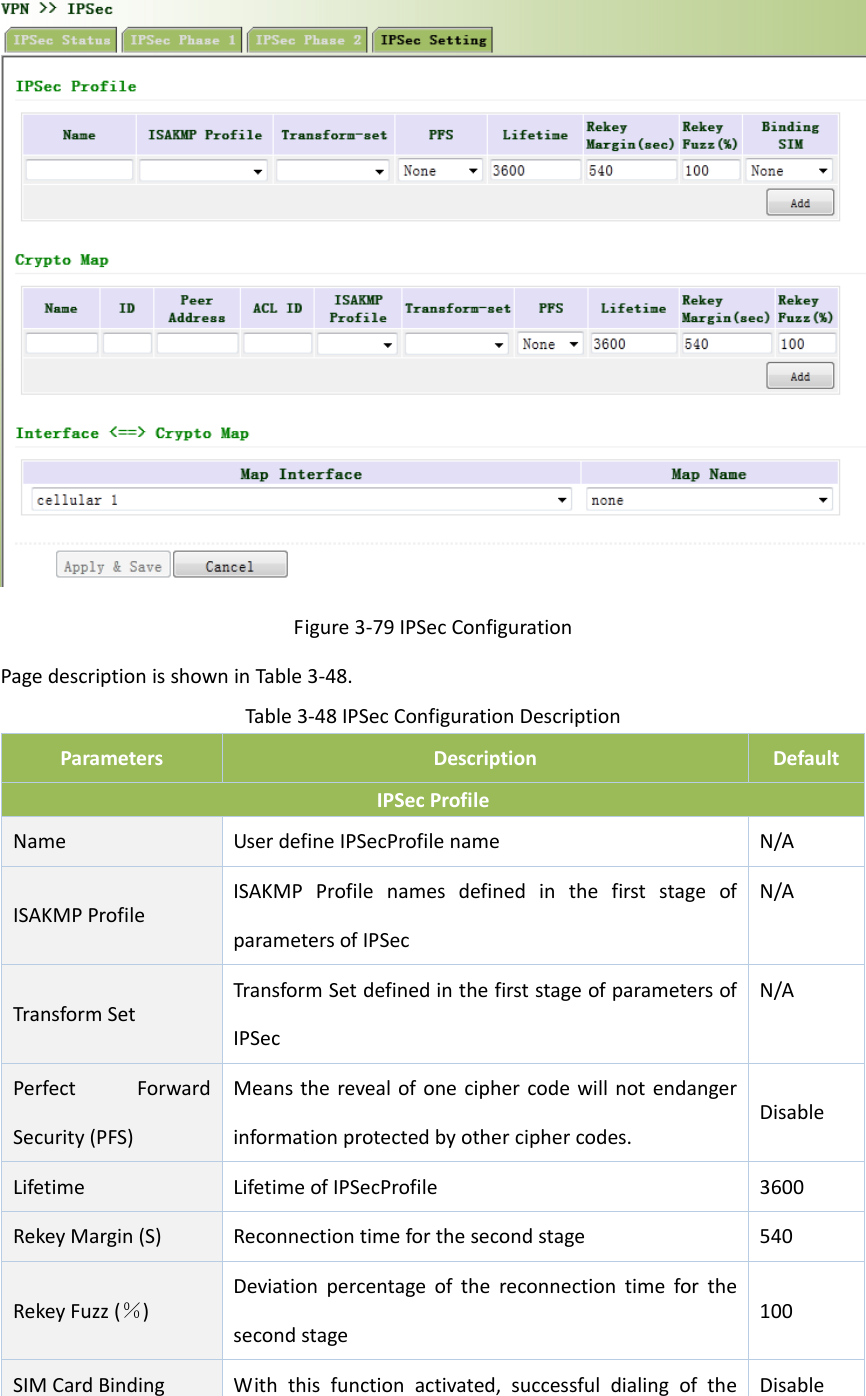Image resolution: width=866 pixels, height=1396 pixels.
Task: Open the ISAKMP Profile dropdown in Crypto Map
Action: (356, 343)
